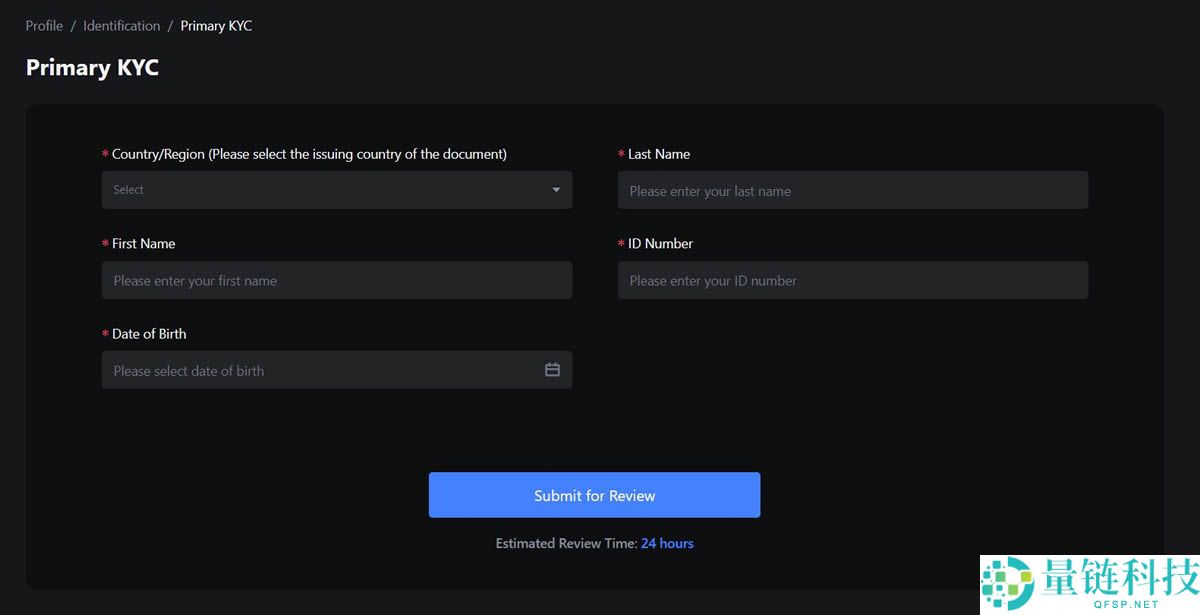Open the Date of Birth picker field

(x=320, y=371)
